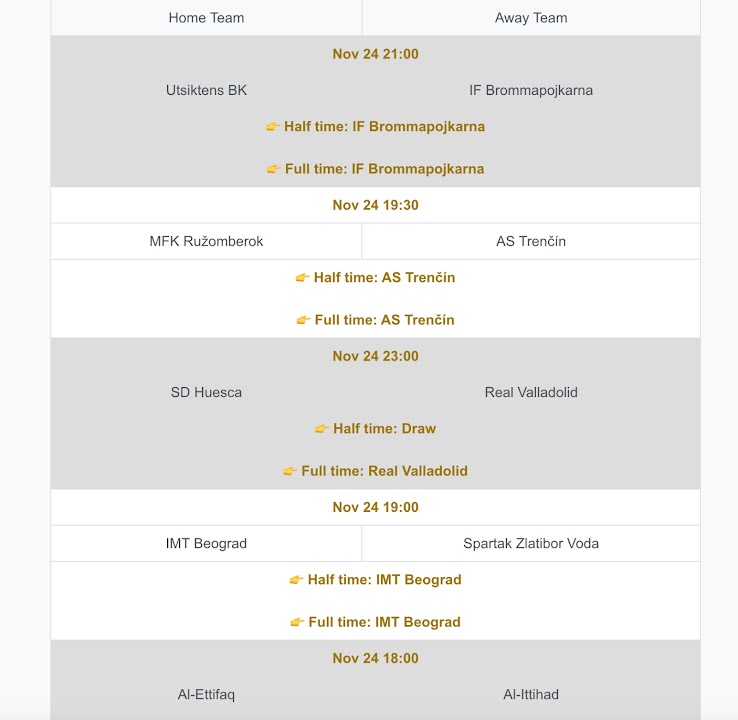
Task: Click the Home Team column header
Action: click(206, 18)
